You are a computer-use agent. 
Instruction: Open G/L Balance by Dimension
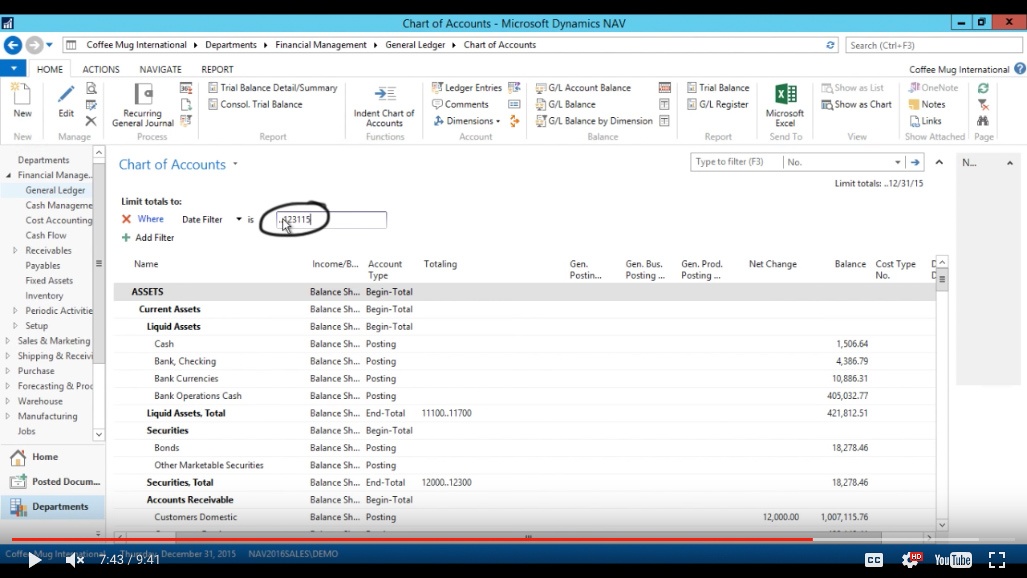click(594, 121)
